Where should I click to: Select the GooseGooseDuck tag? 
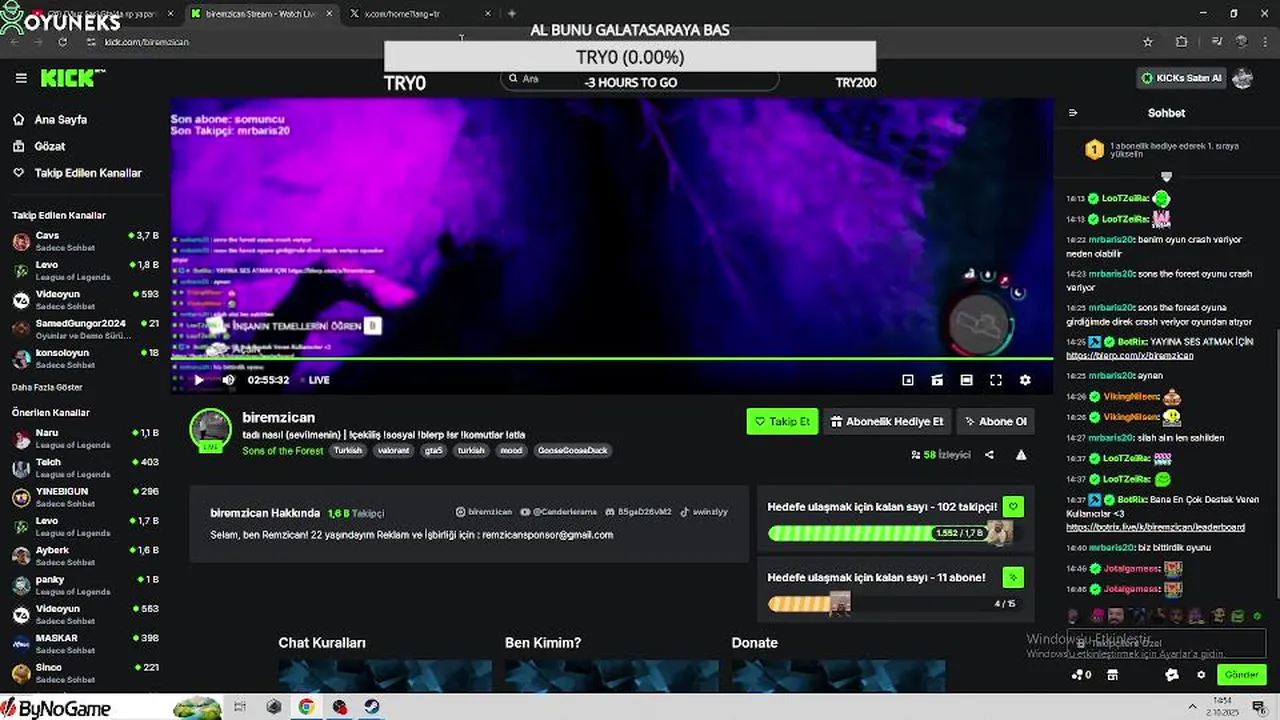(x=572, y=451)
